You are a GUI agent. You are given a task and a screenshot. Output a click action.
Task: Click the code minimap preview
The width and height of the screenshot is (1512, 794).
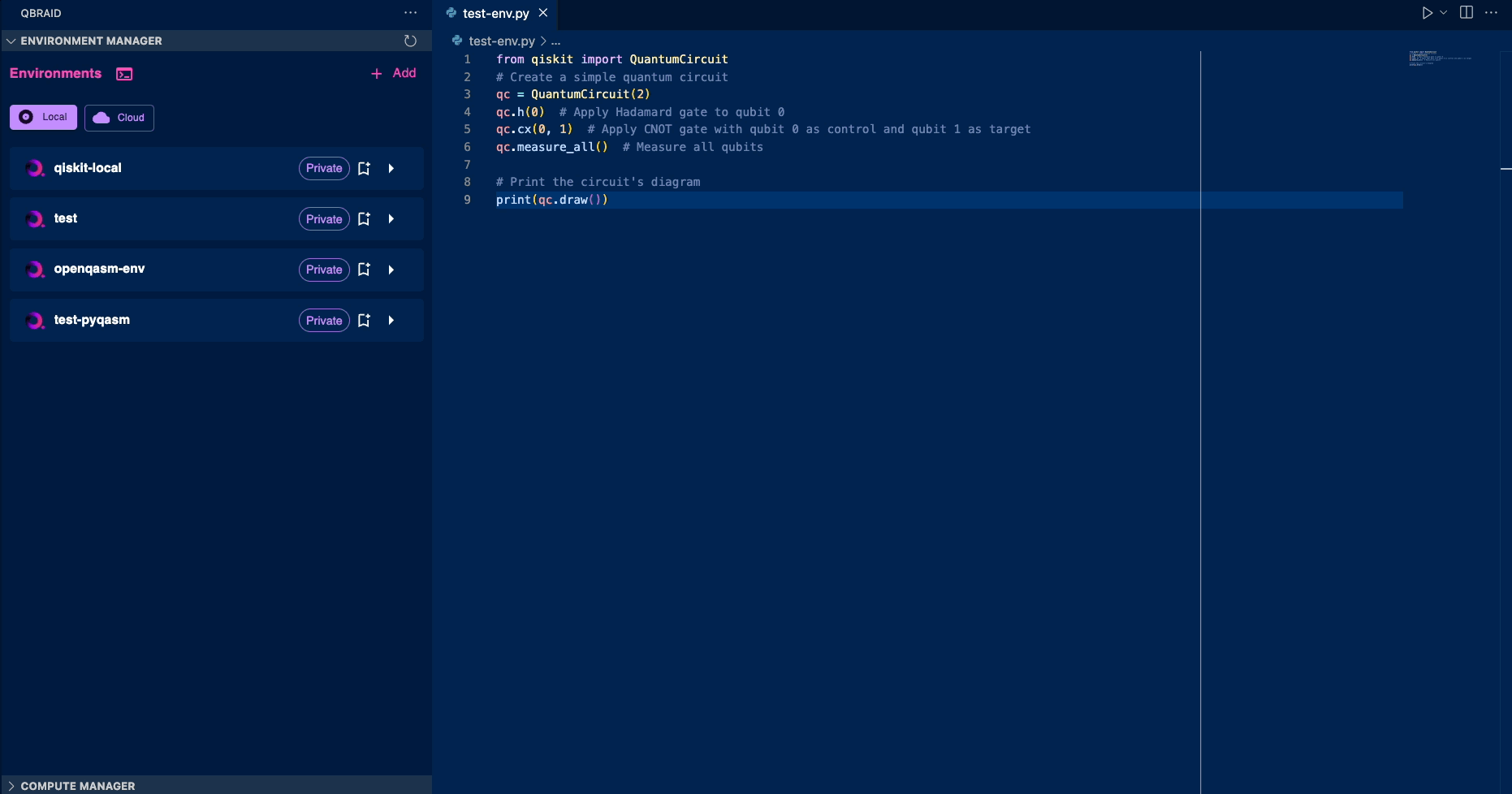[1440, 58]
